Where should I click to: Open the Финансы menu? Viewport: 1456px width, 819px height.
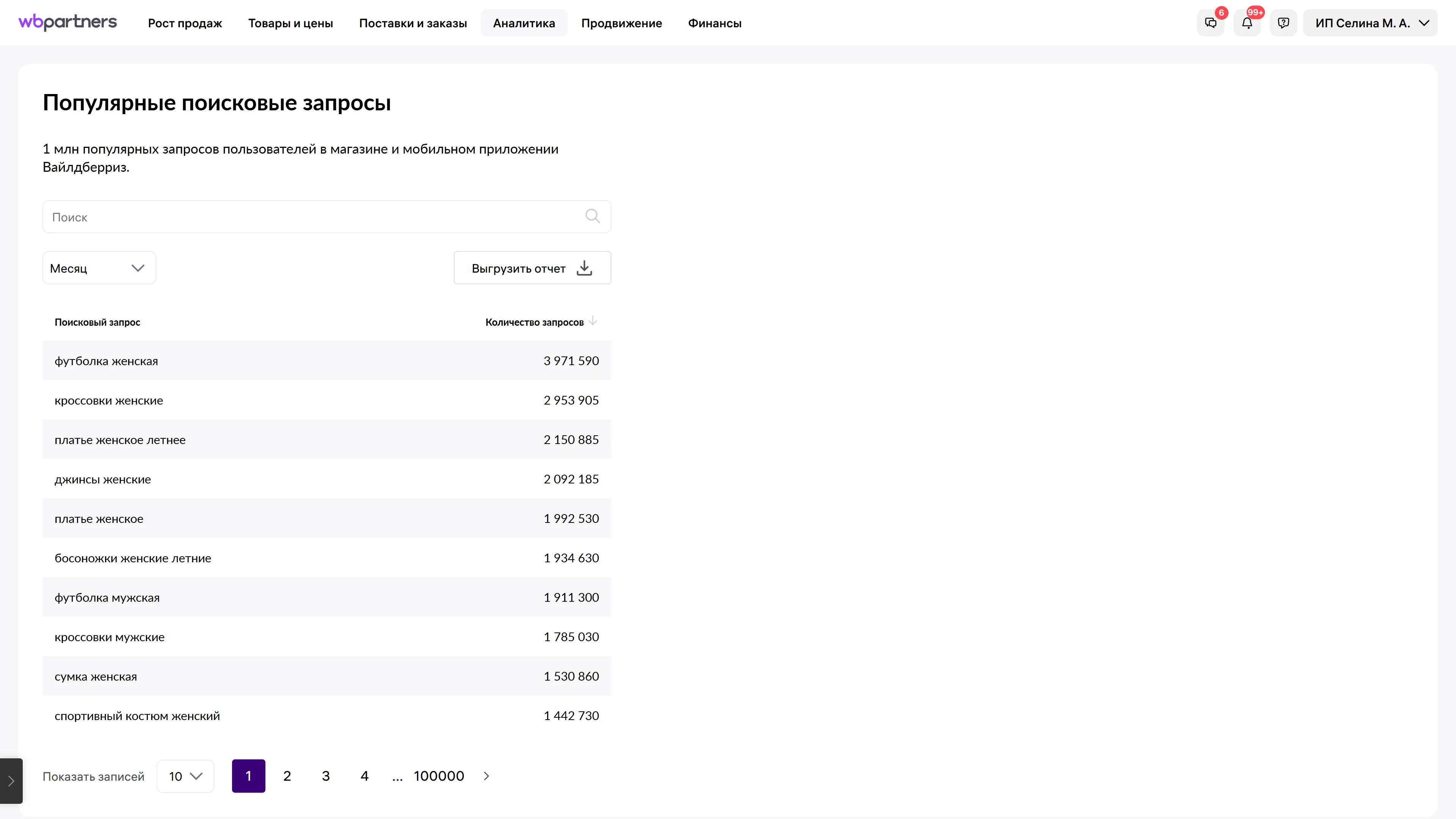coord(714,23)
